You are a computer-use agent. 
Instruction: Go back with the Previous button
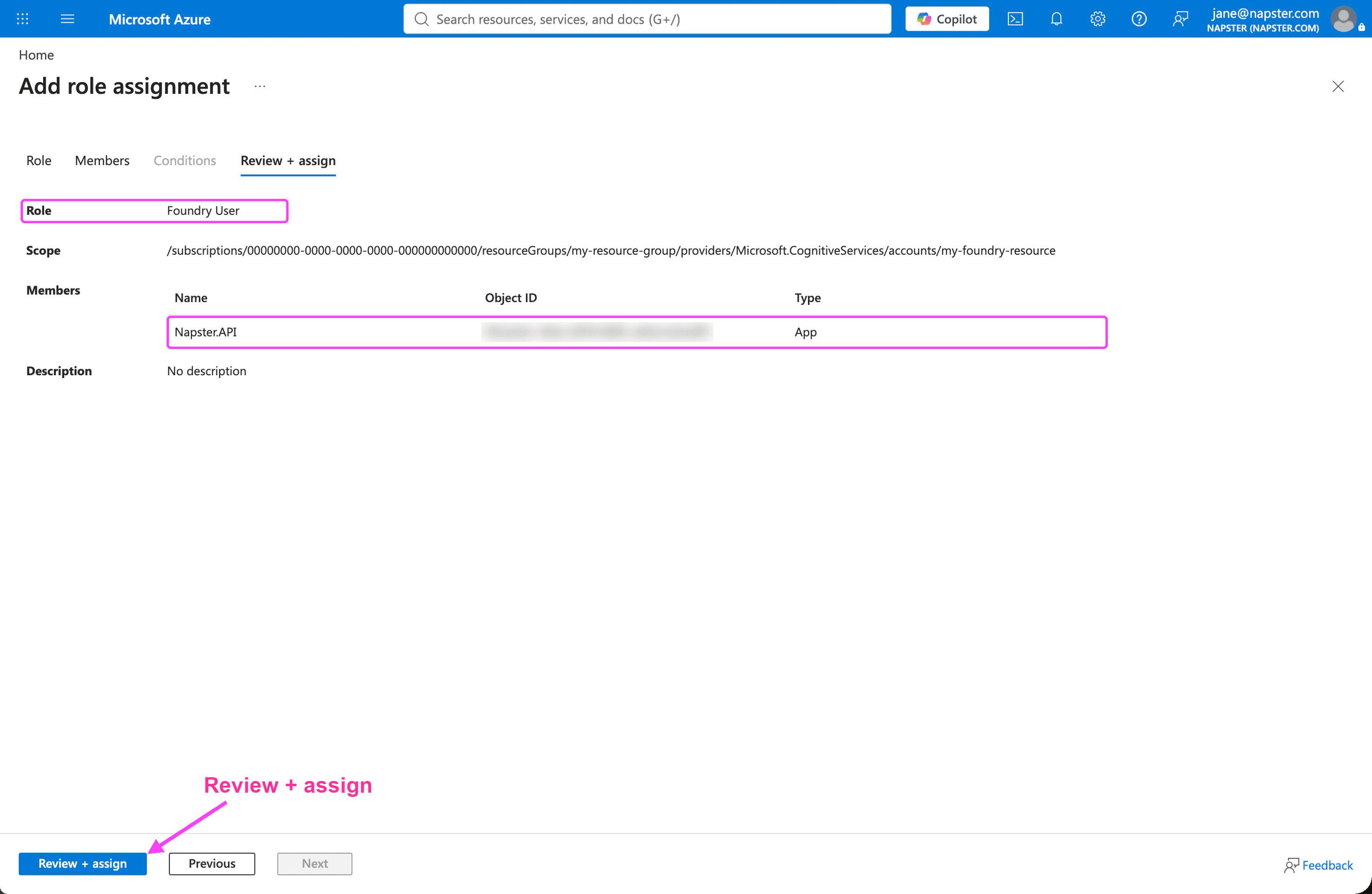coord(212,863)
